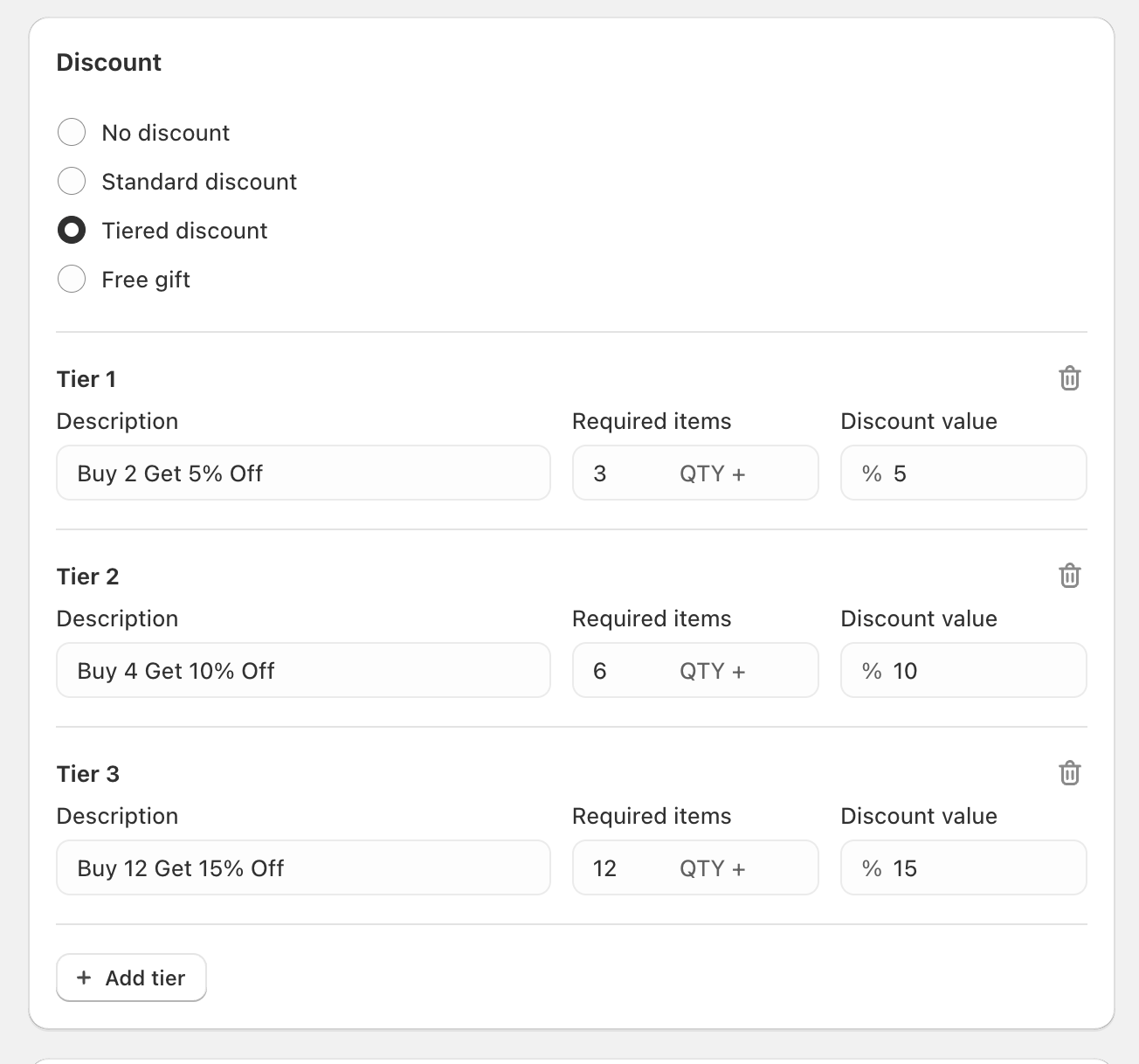Click Tier 2 discount value field
Image resolution: width=1139 pixels, height=1064 pixels.
[978, 671]
